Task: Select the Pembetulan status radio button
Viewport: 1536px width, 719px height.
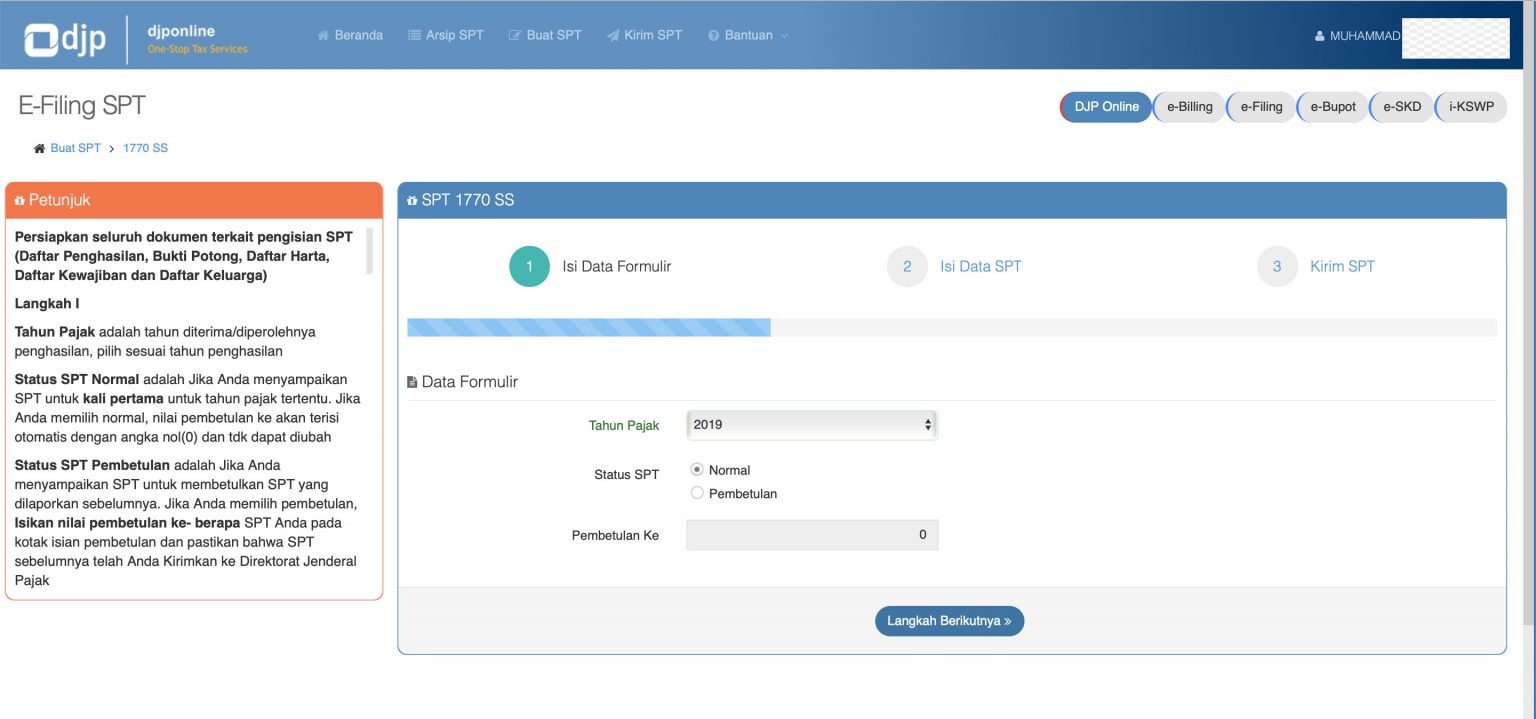Action: [x=697, y=492]
